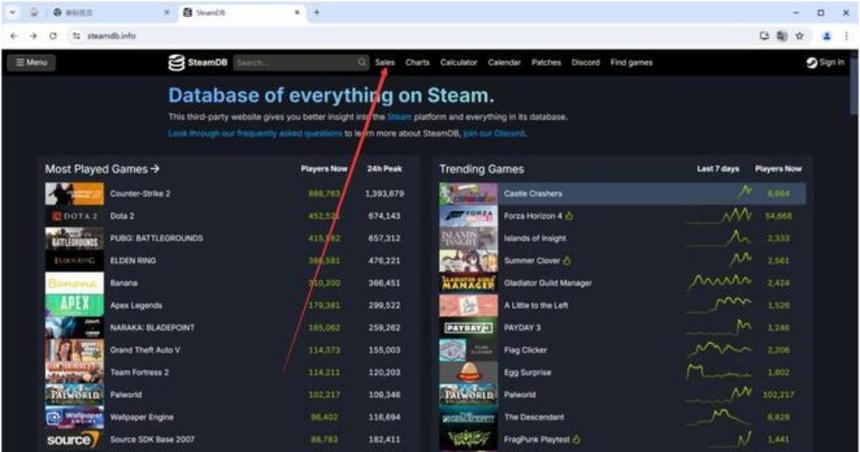This screenshot has height=452, width=860.
Task: Click the Apex Legends thumbnail
Action: [74, 306]
